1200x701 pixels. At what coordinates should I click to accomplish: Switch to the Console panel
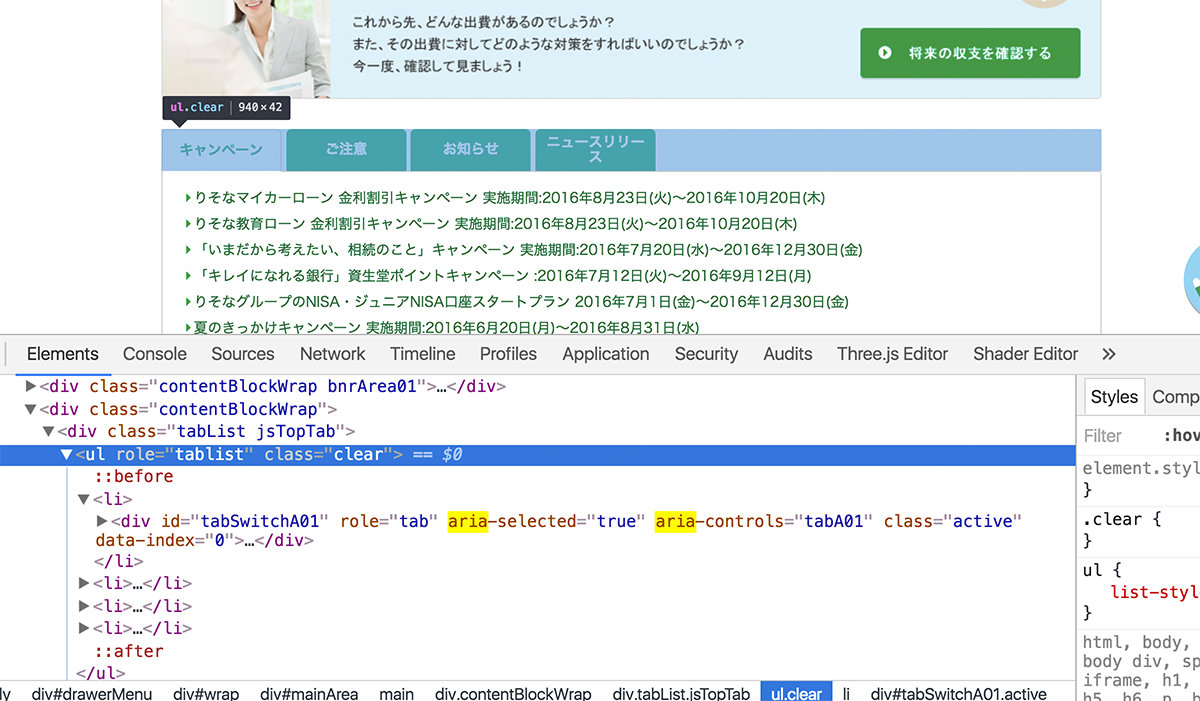point(154,354)
